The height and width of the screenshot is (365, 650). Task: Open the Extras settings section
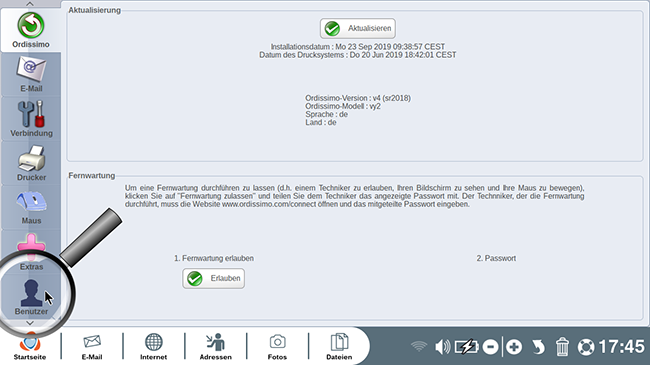click(31, 252)
